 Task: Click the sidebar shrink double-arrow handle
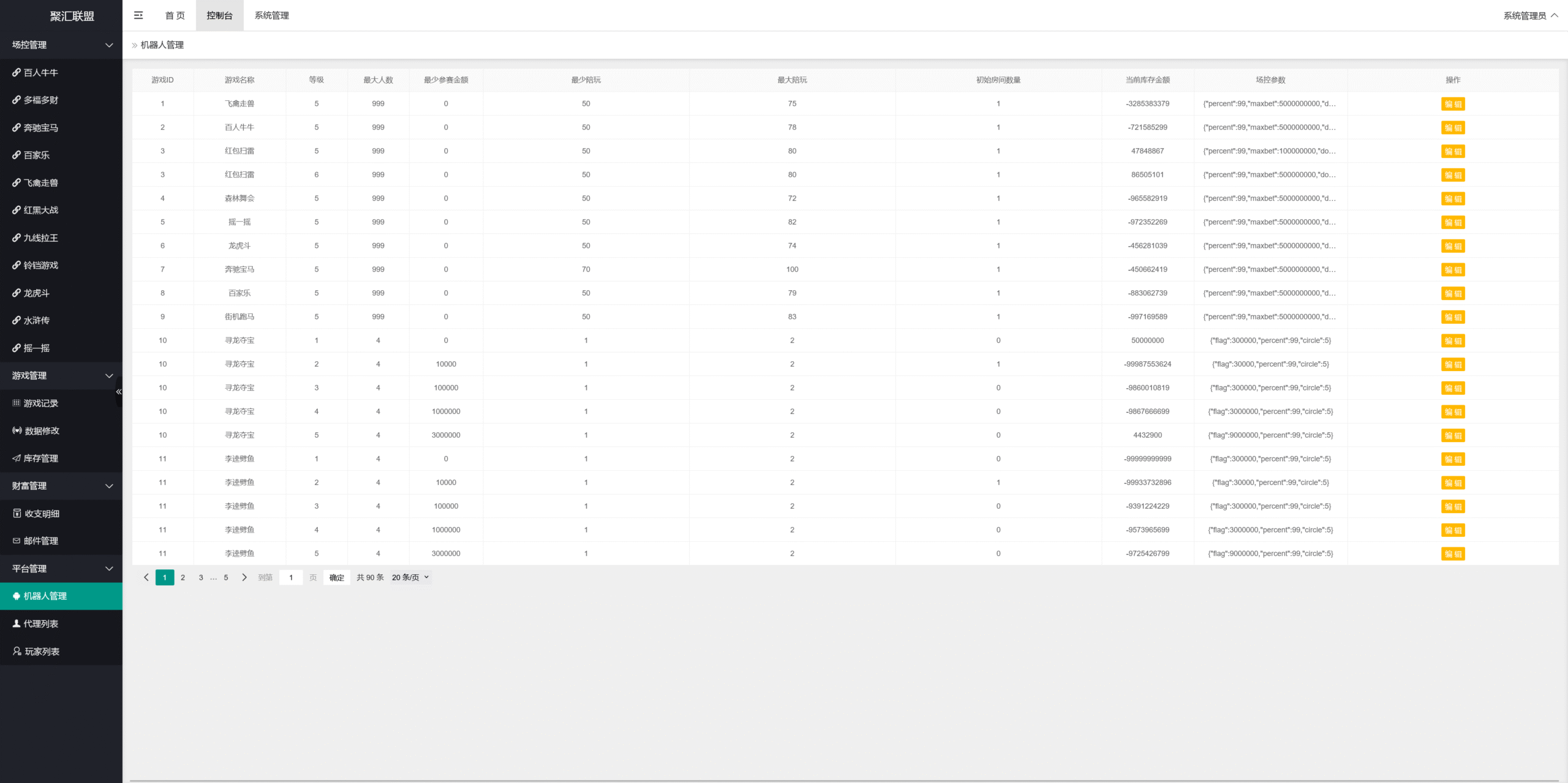click(119, 392)
